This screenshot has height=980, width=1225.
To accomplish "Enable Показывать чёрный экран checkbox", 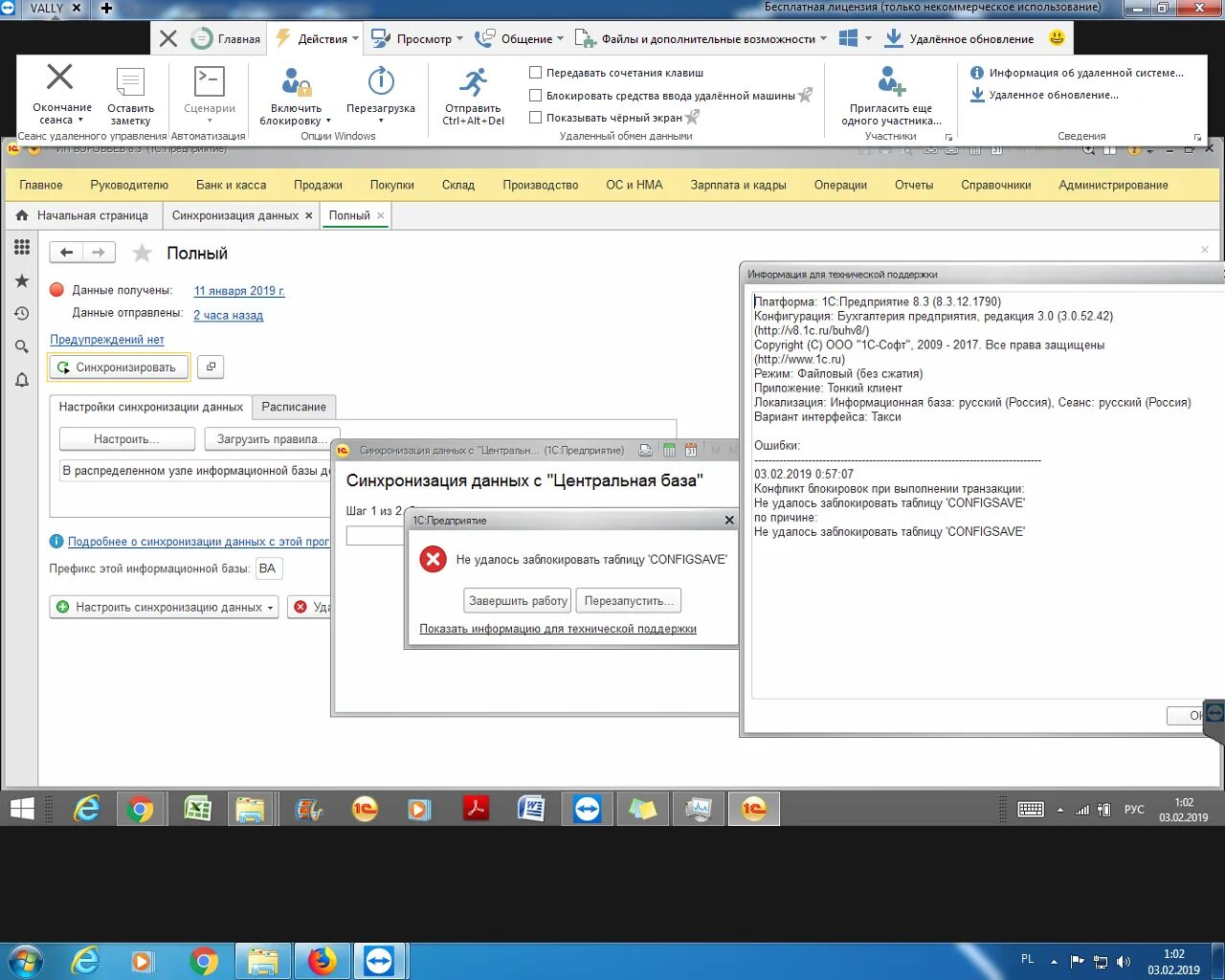I will pos(536,118).
